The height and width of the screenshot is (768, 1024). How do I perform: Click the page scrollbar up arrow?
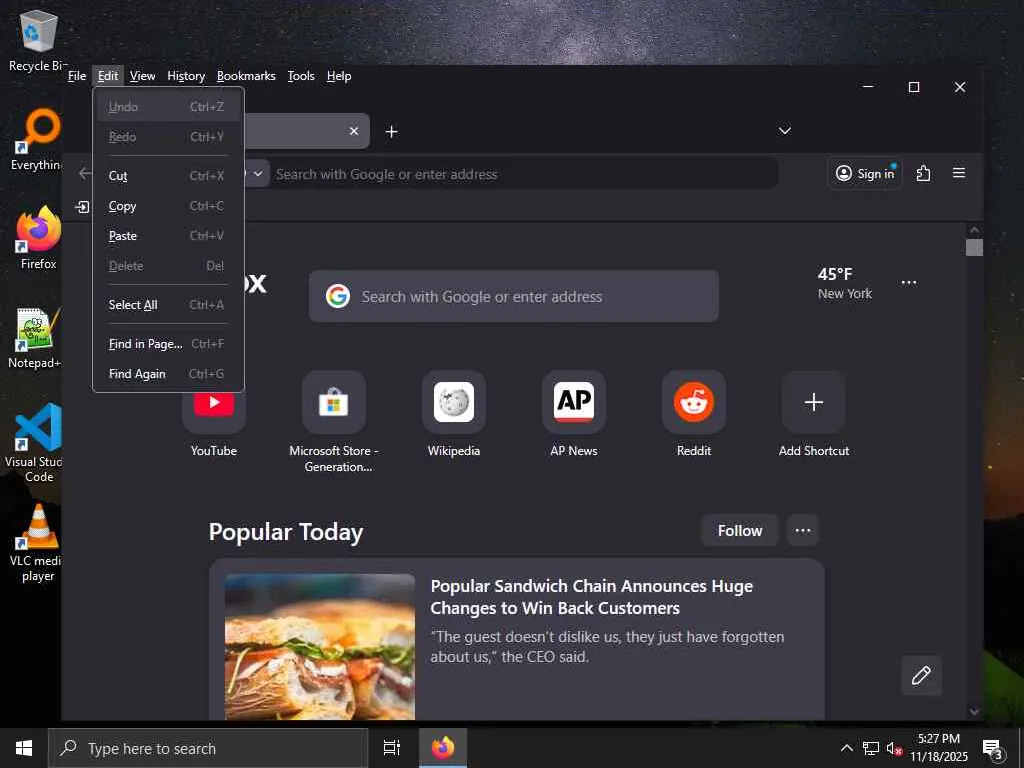[x=974, y=230]
